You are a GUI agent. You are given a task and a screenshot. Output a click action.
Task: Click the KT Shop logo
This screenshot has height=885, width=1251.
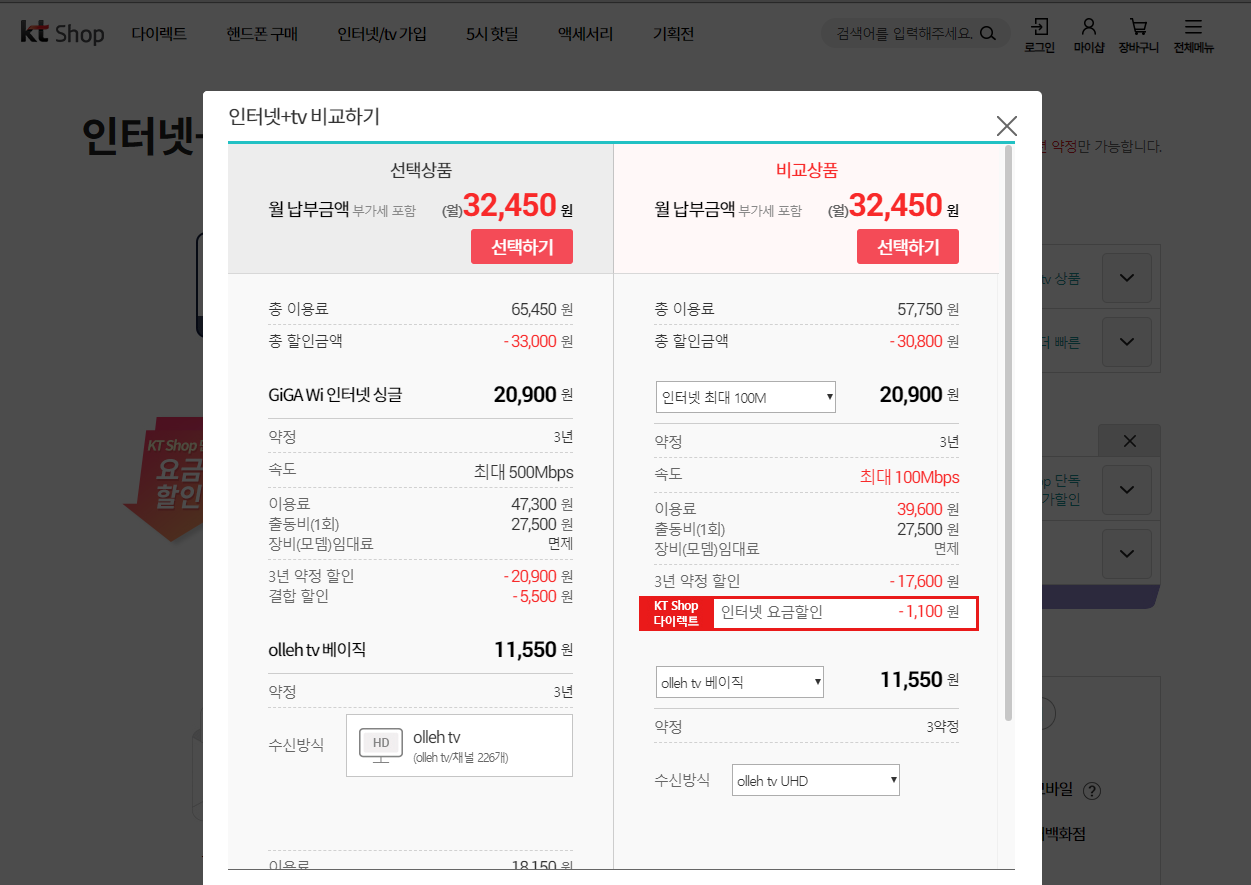pos(62,33)
